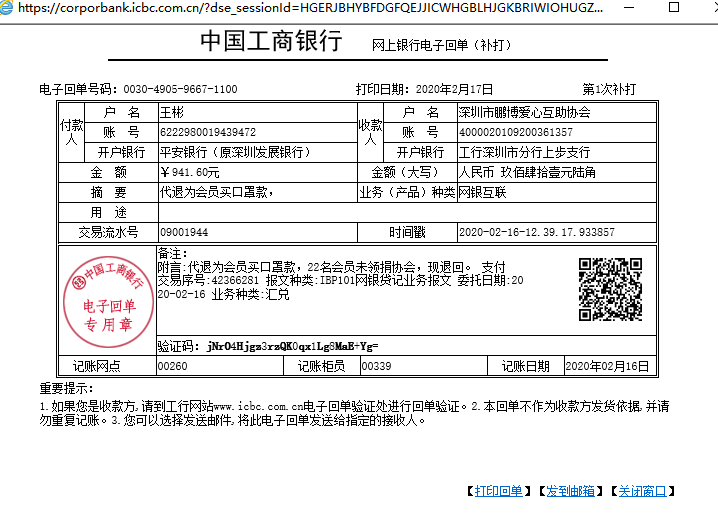Click the URL text in the title bar

pyautogui.click(x=310, y=7)
